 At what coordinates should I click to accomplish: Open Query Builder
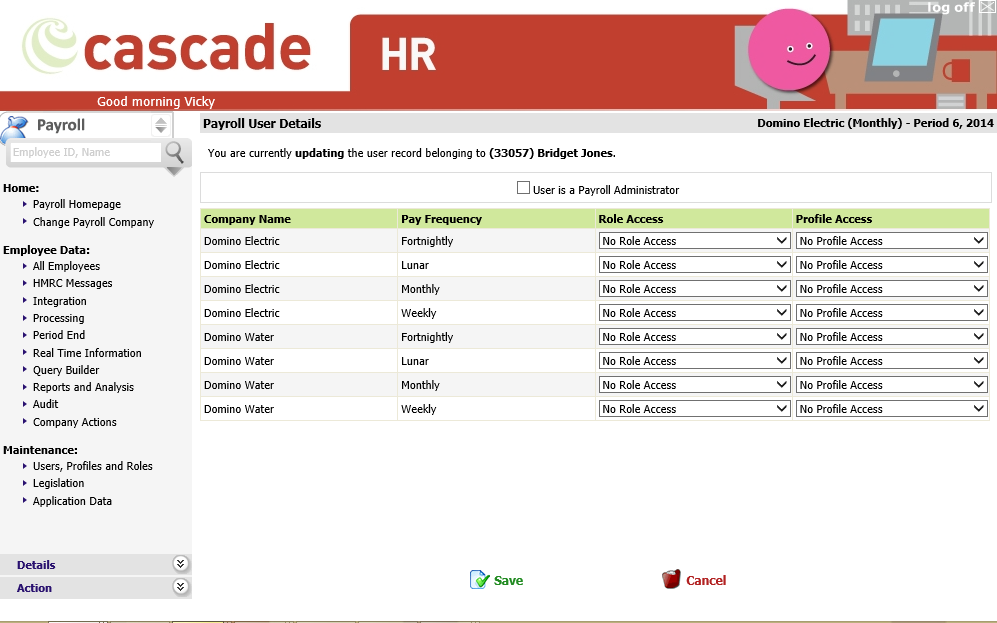[66, 370]
